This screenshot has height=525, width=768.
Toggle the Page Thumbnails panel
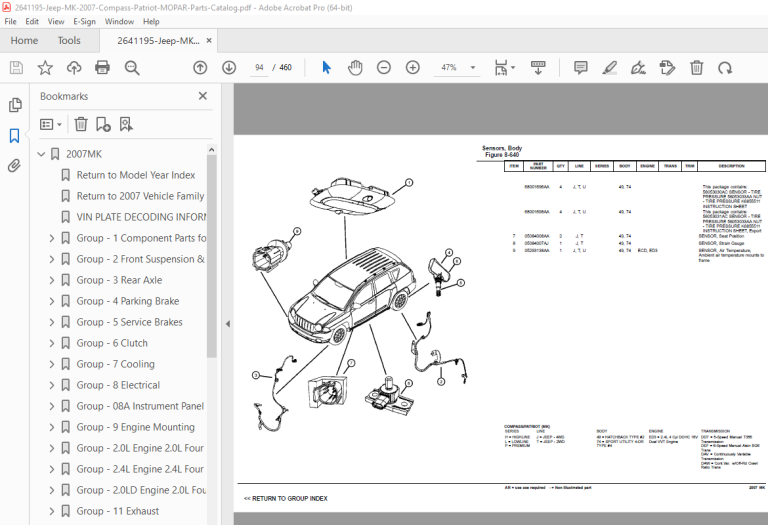tap(15, 105)
